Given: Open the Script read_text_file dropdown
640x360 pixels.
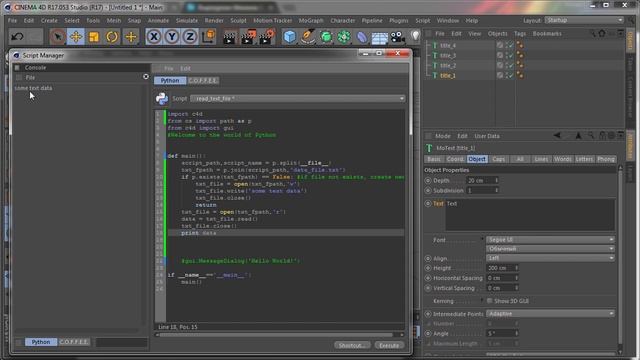Looking at the screenshot, I should pyautogui.click(x=298, y=98).
